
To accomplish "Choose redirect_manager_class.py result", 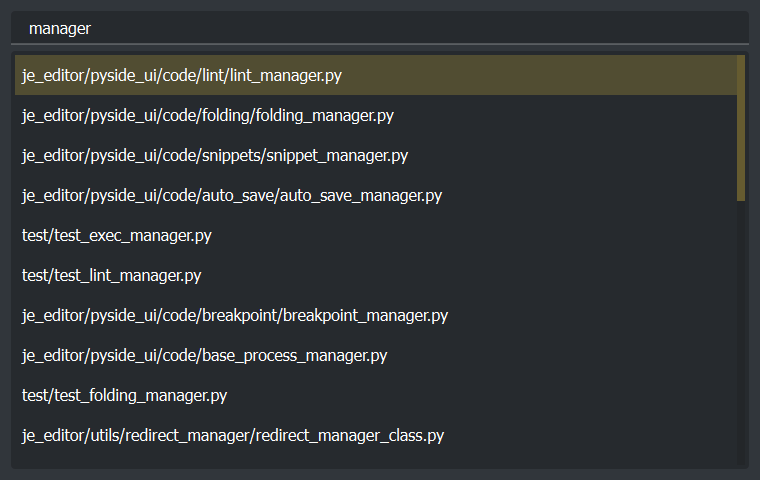I will pos(376,435).
